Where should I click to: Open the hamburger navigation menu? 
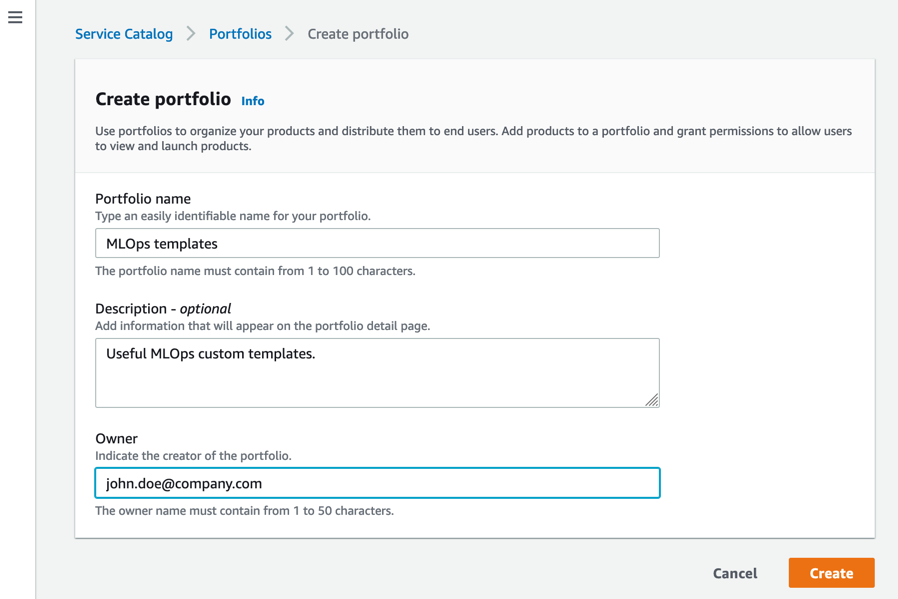click(15, 18)
